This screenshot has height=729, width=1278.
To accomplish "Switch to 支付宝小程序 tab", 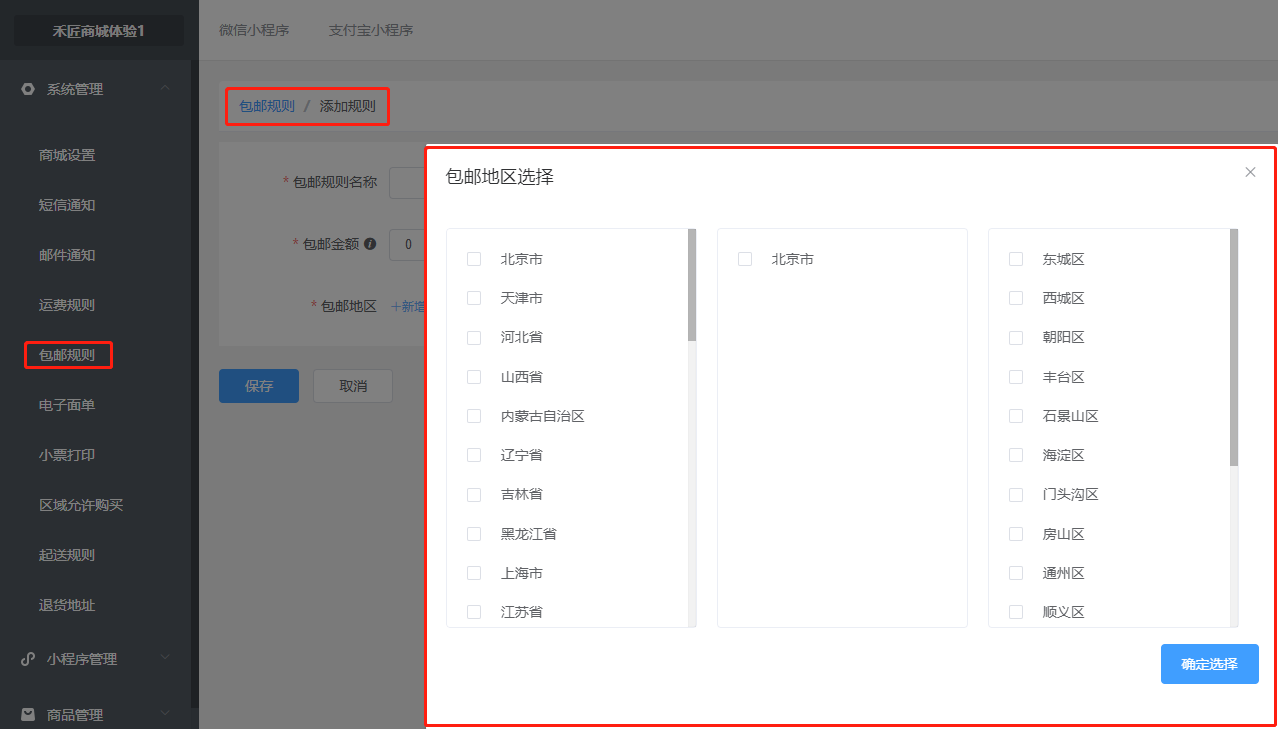I will (371, 30).
